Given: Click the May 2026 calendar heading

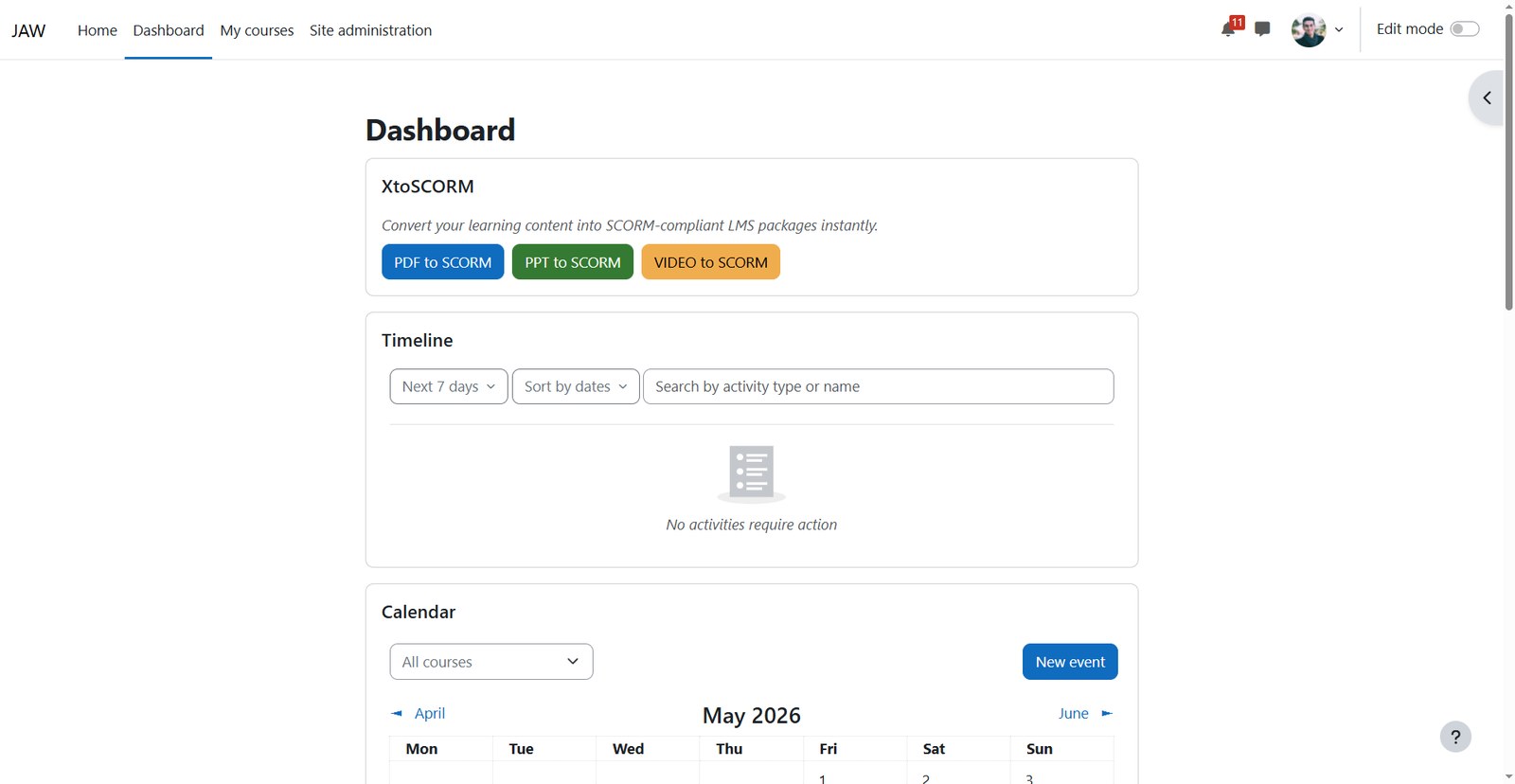Looking at the screenshot, I should [x=751, y=716].
